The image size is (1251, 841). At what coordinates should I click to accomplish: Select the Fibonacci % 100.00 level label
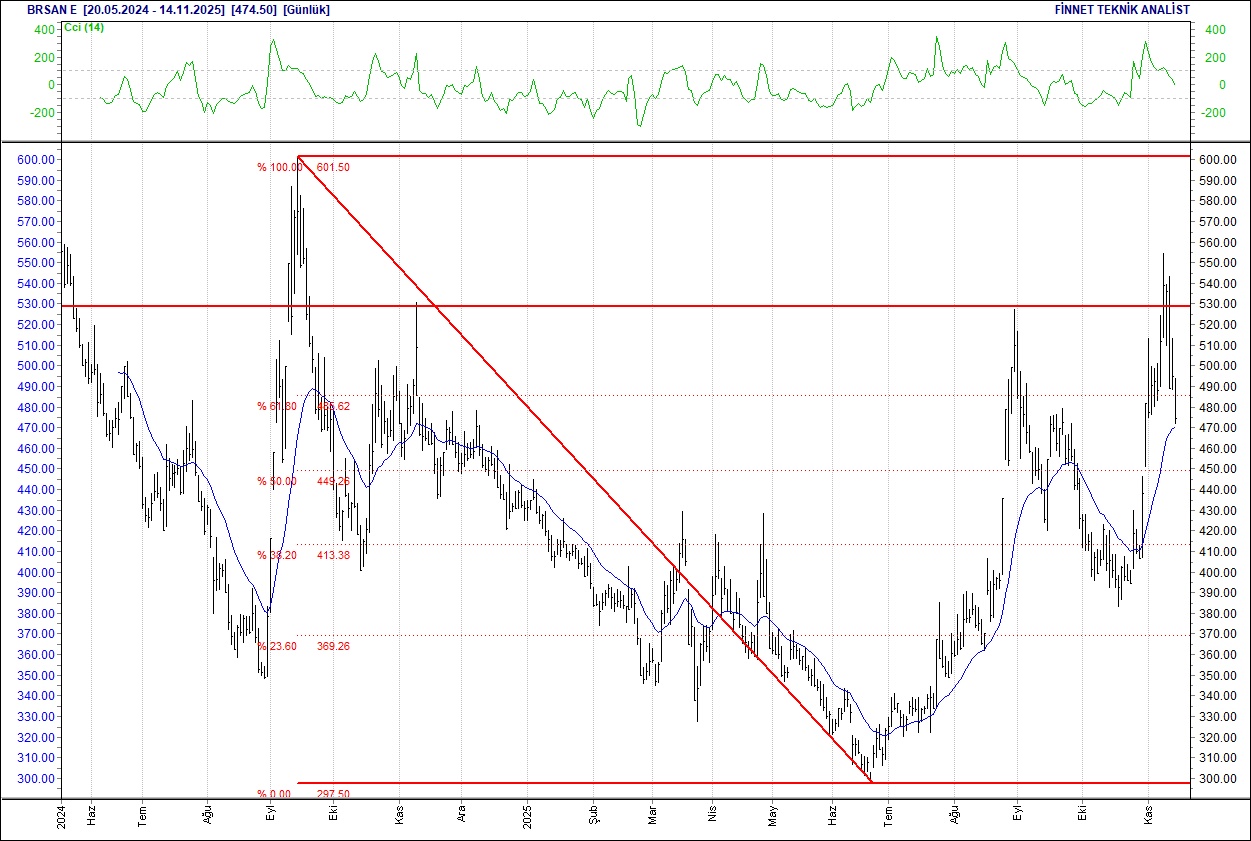279,167
